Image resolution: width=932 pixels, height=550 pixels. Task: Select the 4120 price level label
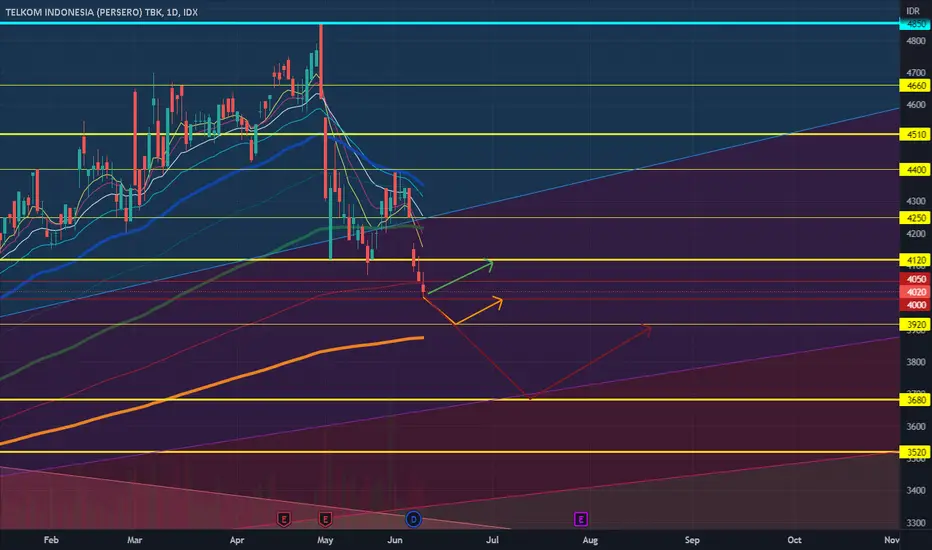[915, 260]
